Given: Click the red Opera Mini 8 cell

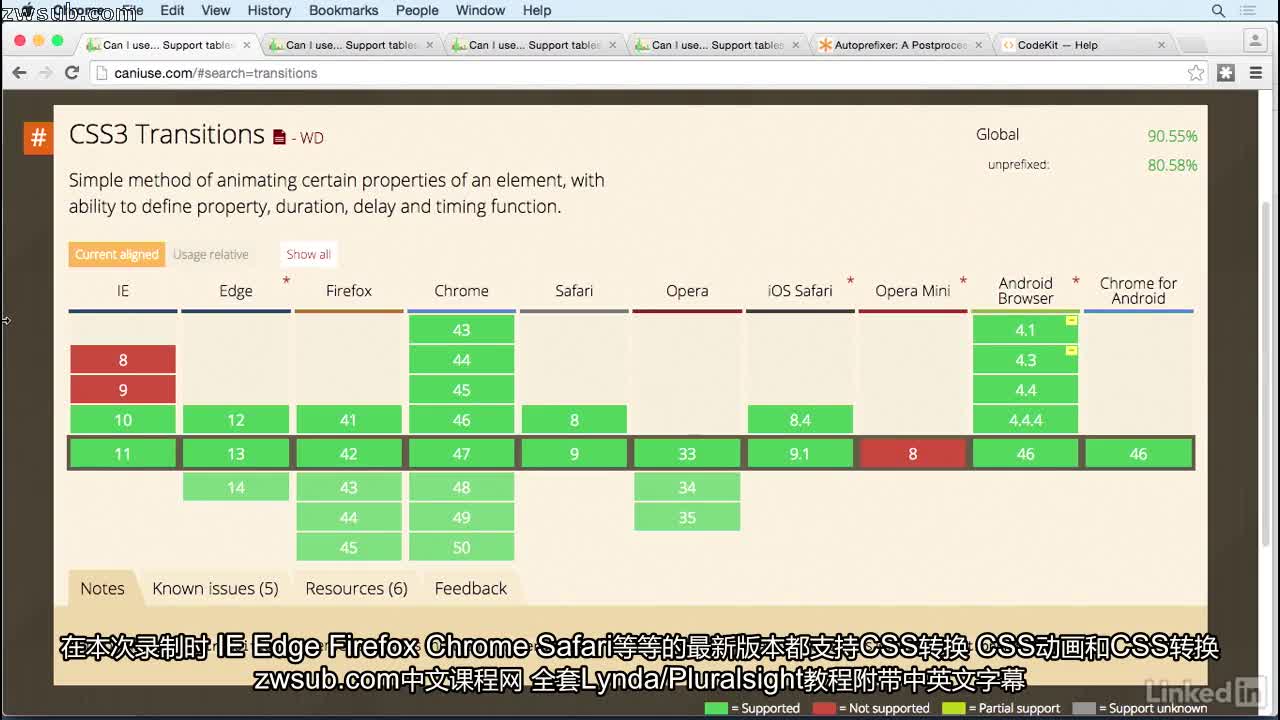Looking at the screenshot, I should click(x=912, y=453).
